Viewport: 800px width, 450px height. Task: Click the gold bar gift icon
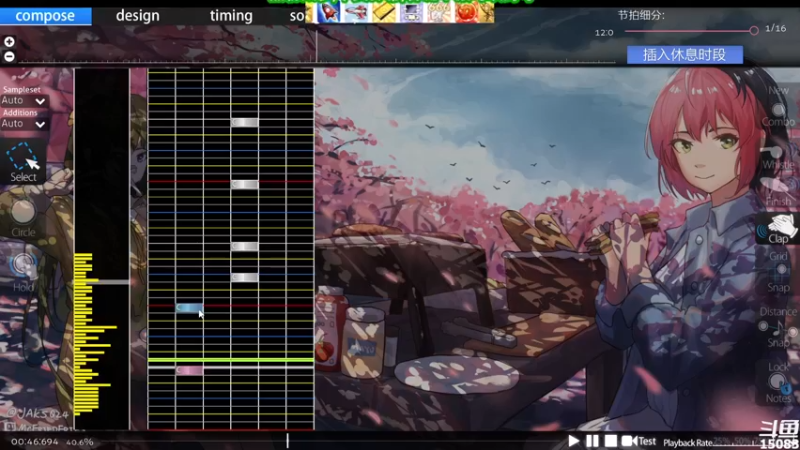tap(383, 12)
